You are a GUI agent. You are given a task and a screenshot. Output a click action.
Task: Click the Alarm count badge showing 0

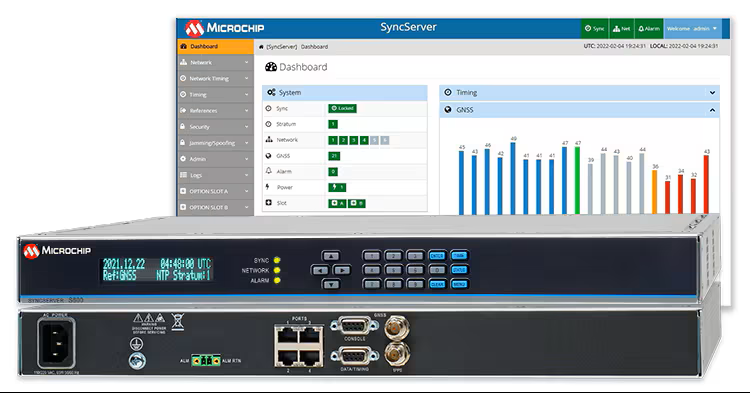[x=333, y=172]
